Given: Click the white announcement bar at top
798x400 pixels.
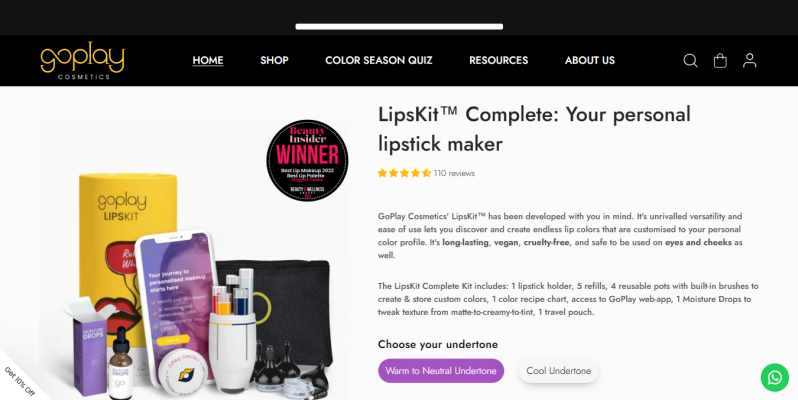Looking at the screenshot, I should coord(399,26).
